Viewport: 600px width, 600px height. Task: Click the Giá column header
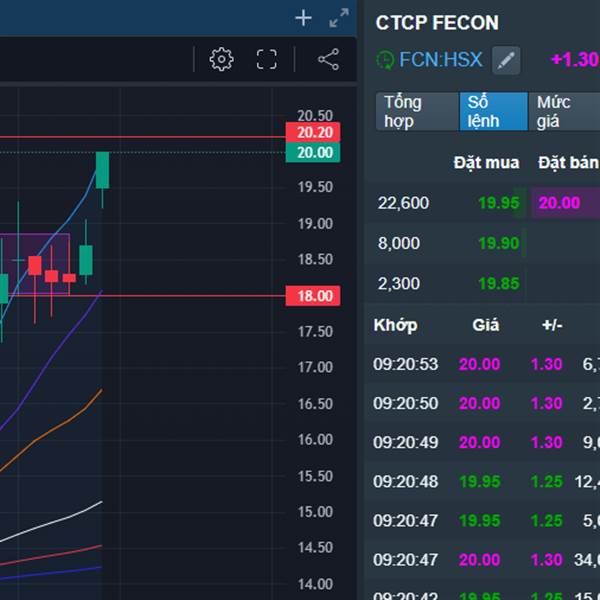pyautogui.click(x=485, y=325)
